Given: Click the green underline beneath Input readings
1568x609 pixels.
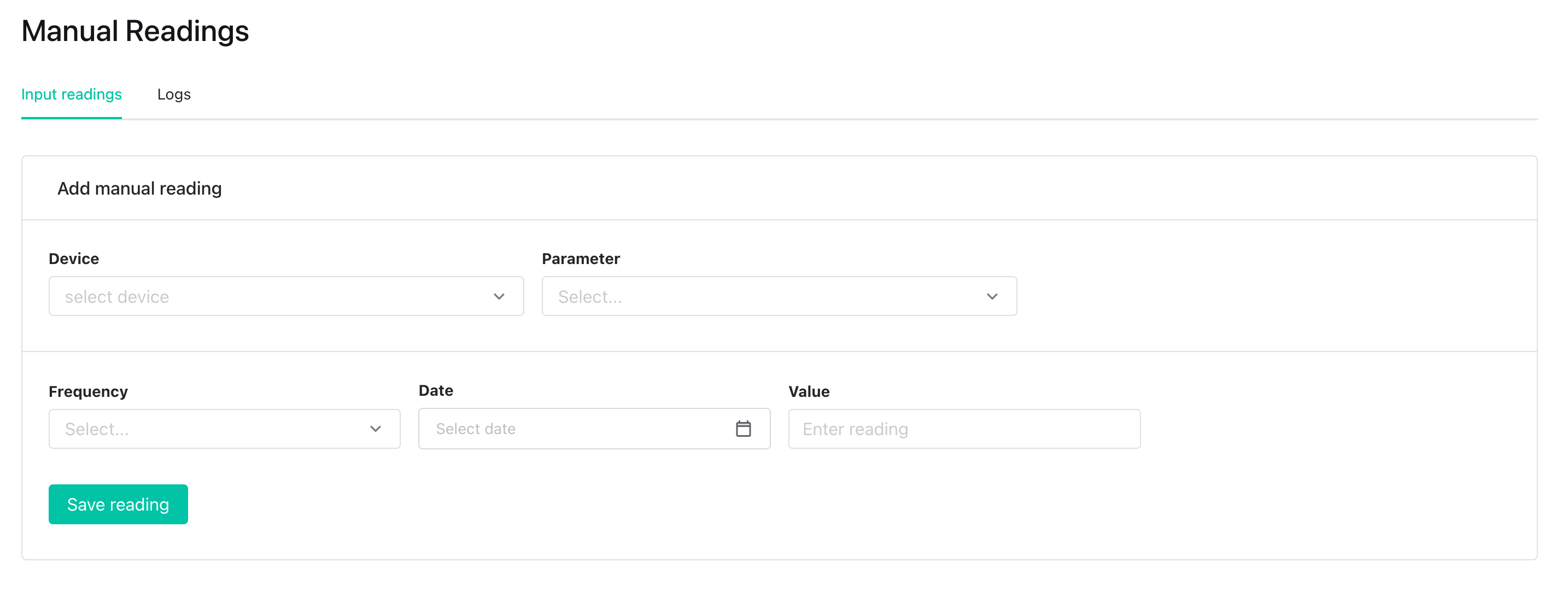Looking at the screenshot, I should point(71,118).
